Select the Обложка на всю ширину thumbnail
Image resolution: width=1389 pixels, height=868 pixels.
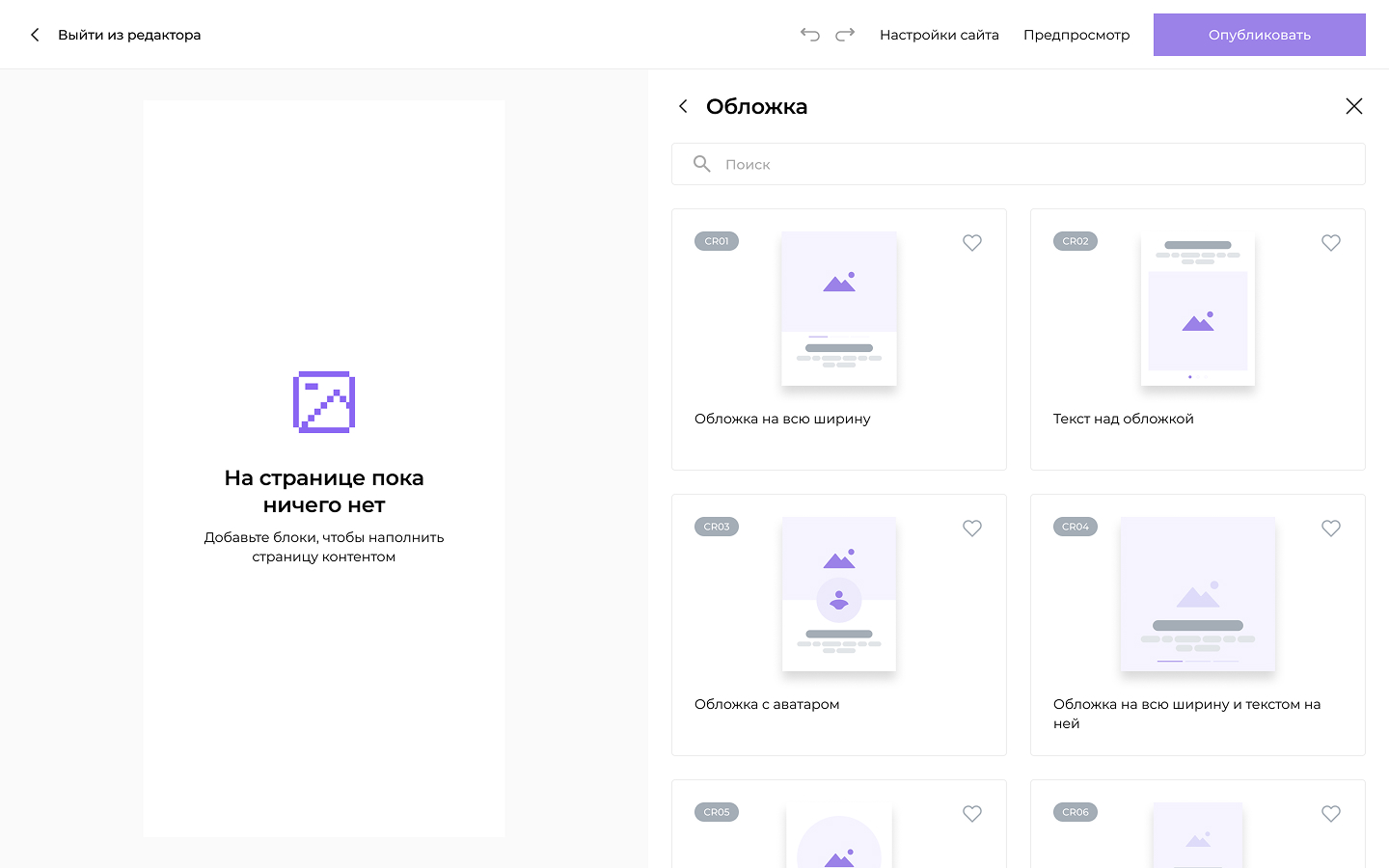click(839, 309)
